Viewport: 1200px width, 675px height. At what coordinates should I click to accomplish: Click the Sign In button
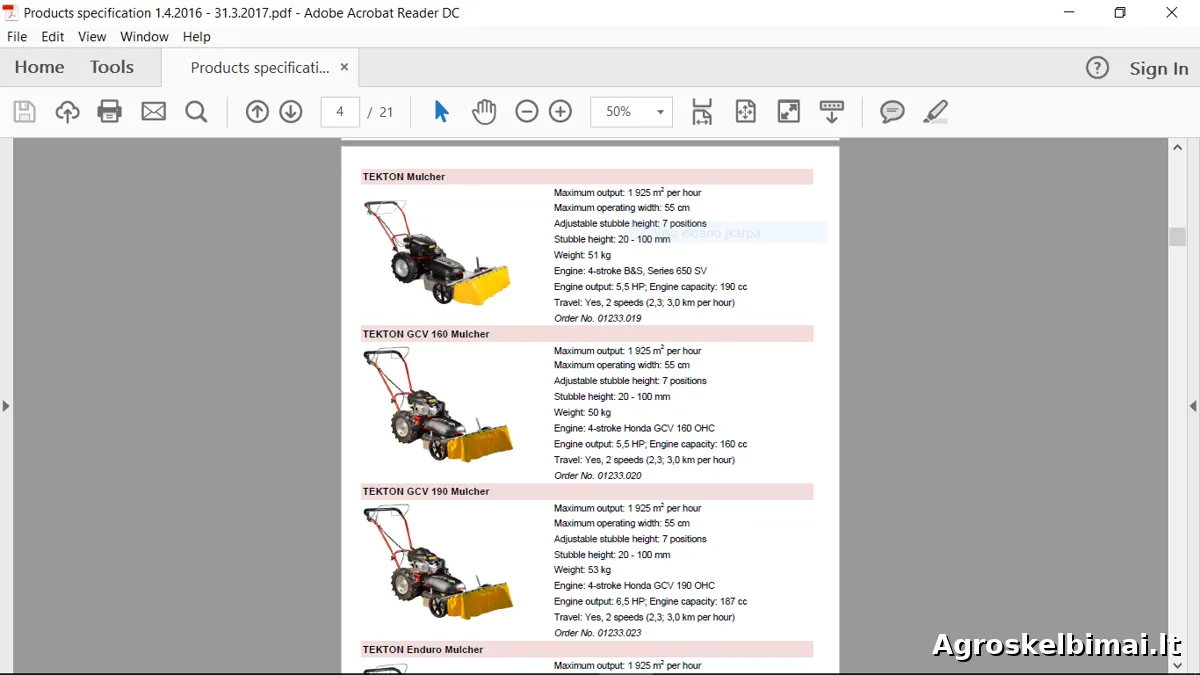coord(1159,68)
